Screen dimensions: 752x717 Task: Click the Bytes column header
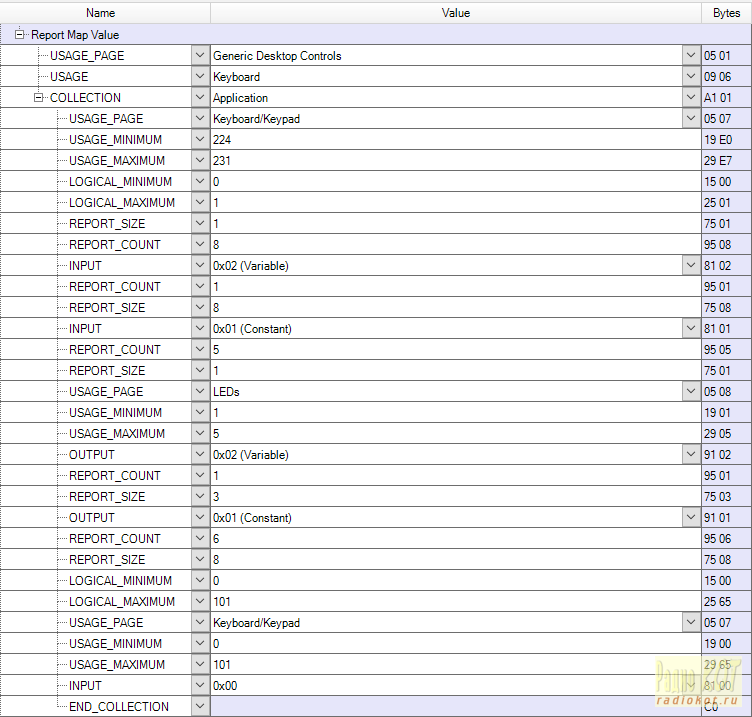click(726, 13)
